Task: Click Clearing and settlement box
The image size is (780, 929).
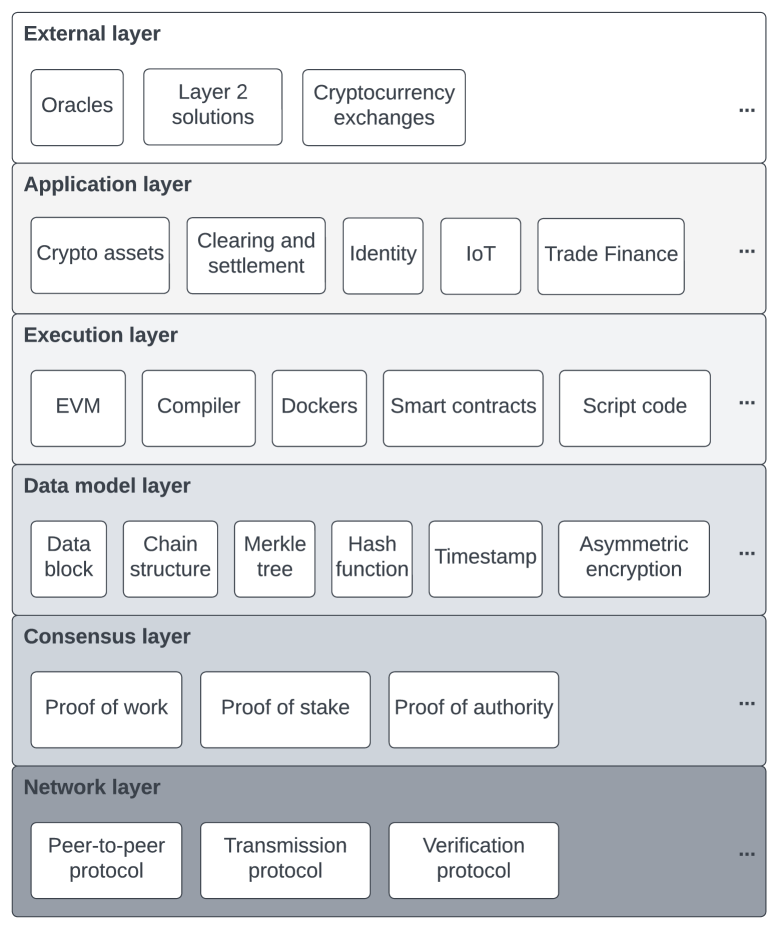Action: click(256, 255)
